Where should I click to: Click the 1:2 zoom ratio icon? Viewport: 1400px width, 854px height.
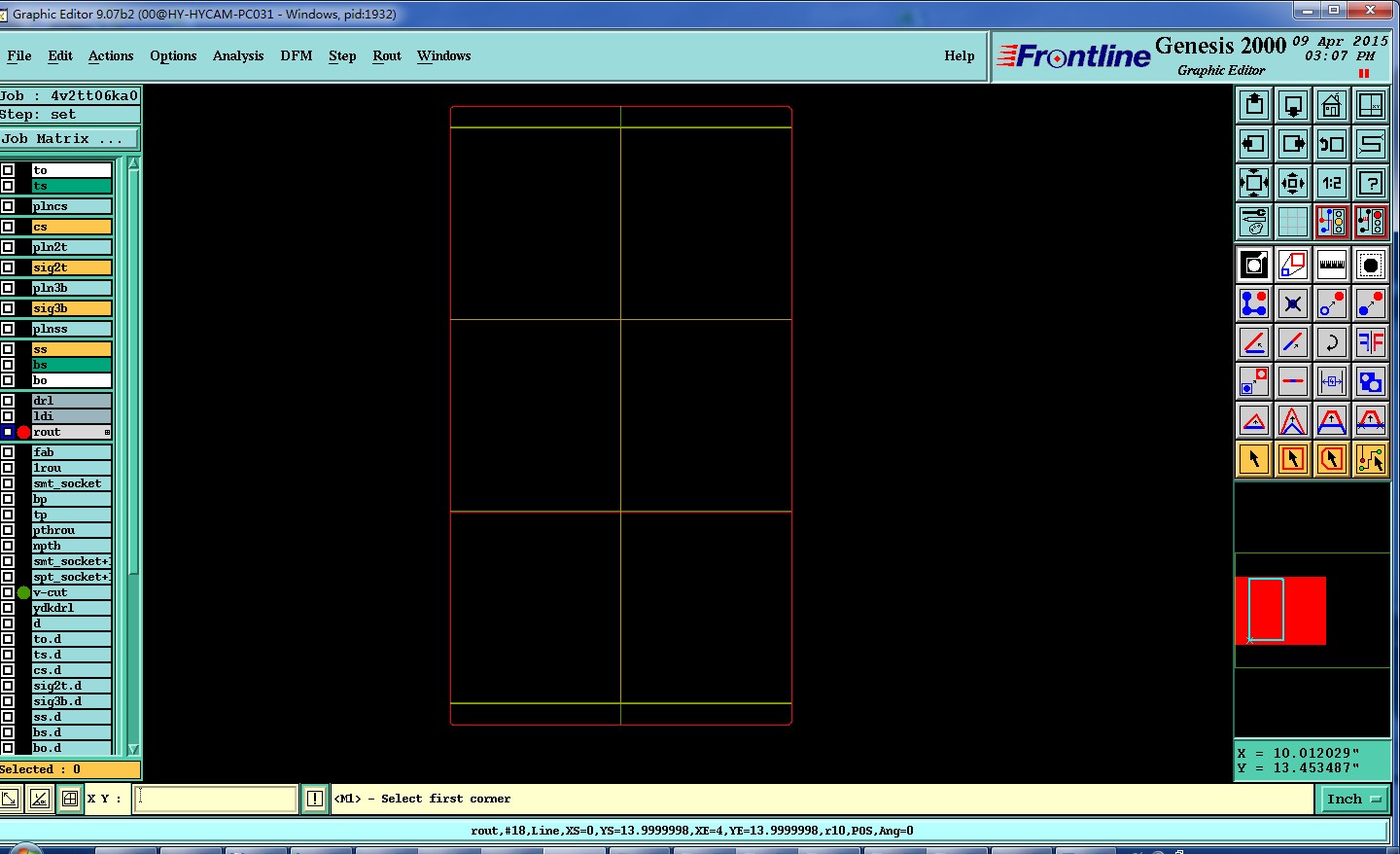pyautogui.click(x=1332, y=183)
